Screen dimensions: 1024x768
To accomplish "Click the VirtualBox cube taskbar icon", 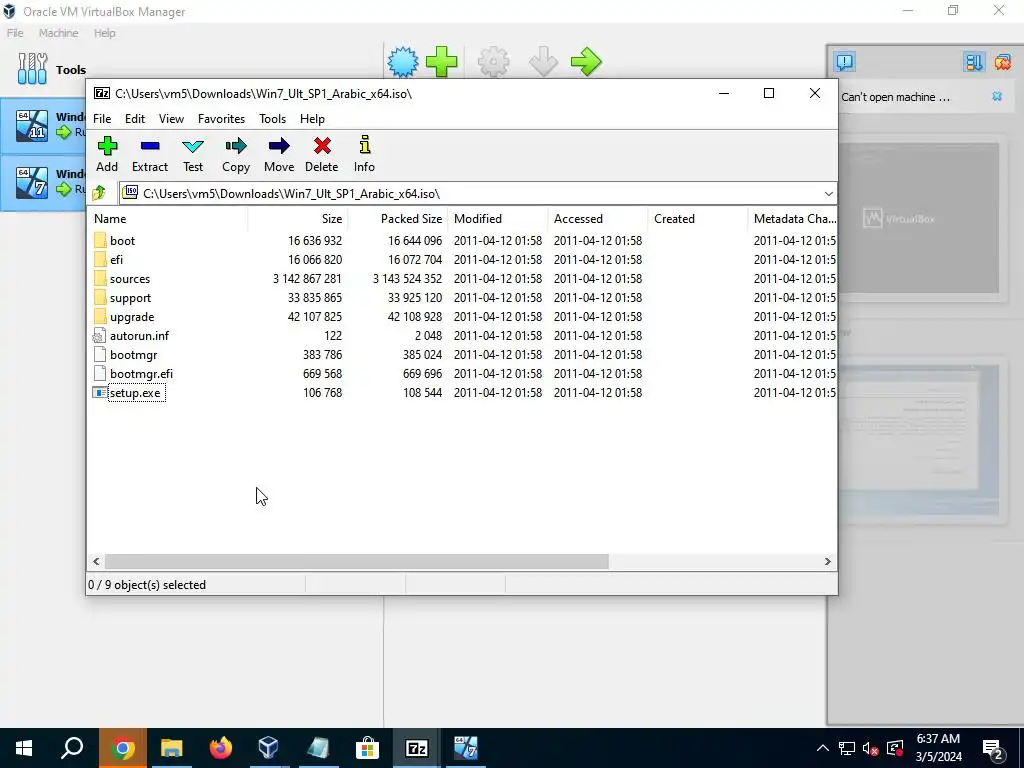I will pos(268,748).
